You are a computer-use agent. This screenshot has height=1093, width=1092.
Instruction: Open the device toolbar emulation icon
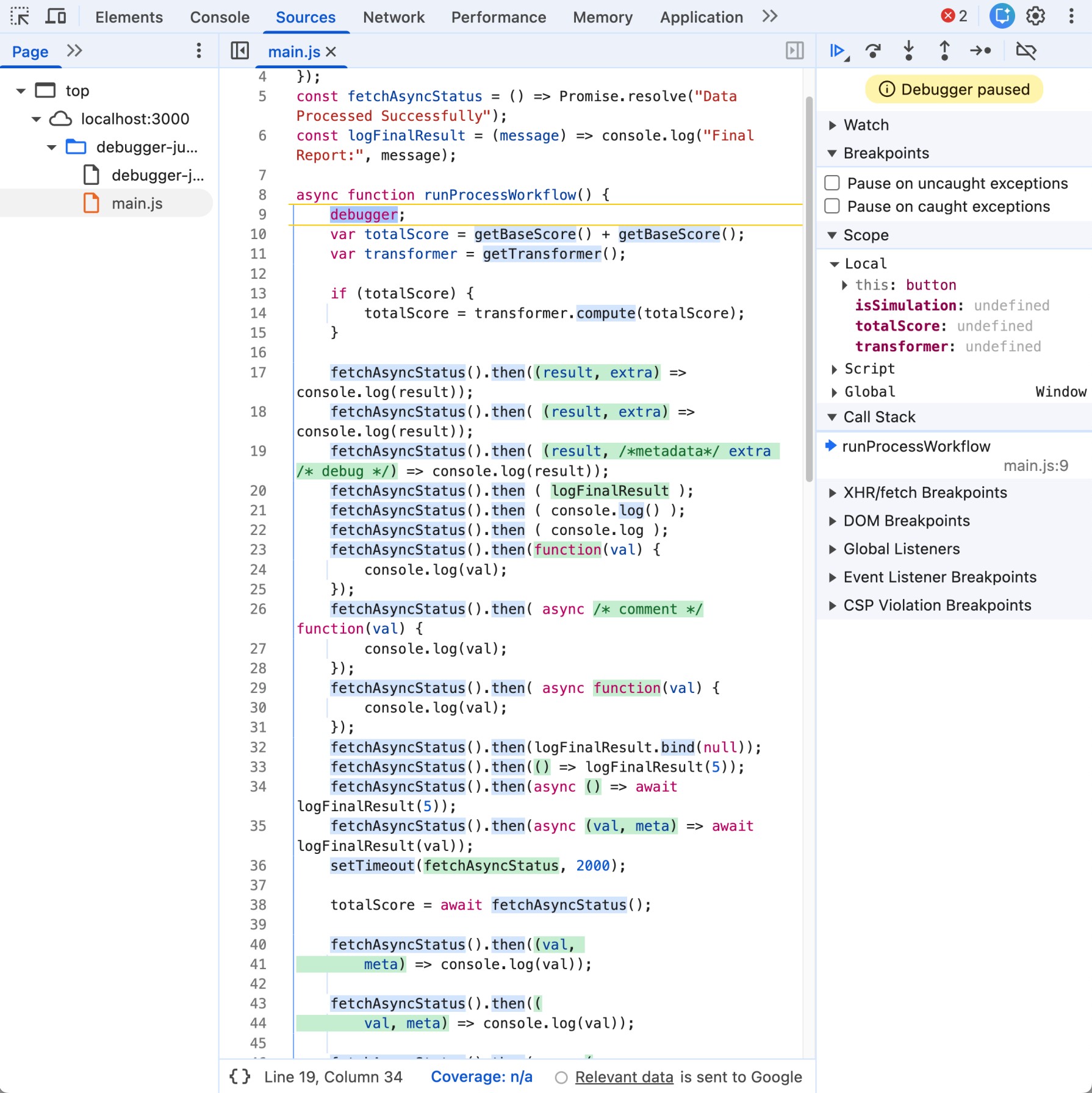[56, 16]
